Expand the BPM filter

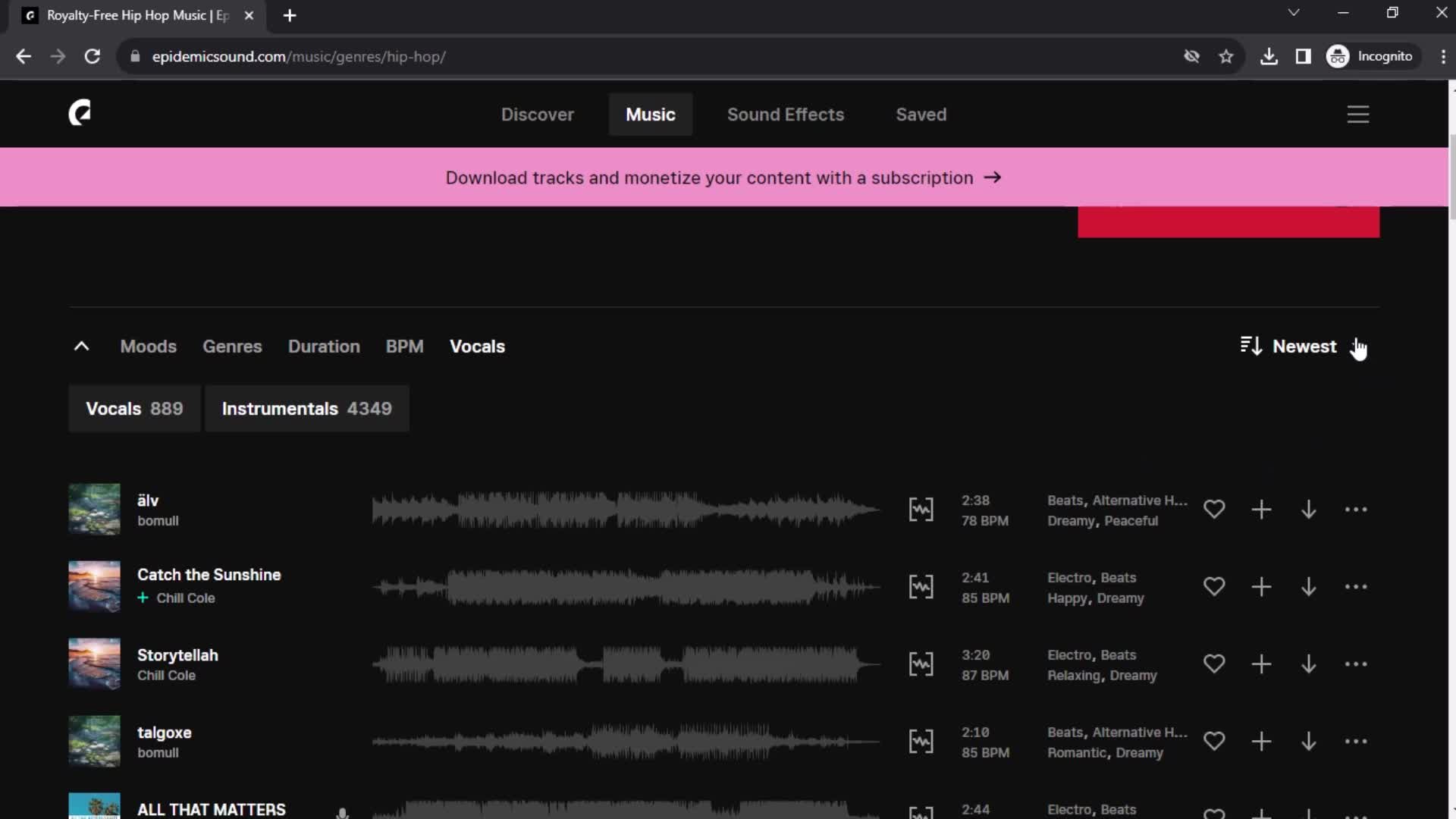[x=404, y=347]
